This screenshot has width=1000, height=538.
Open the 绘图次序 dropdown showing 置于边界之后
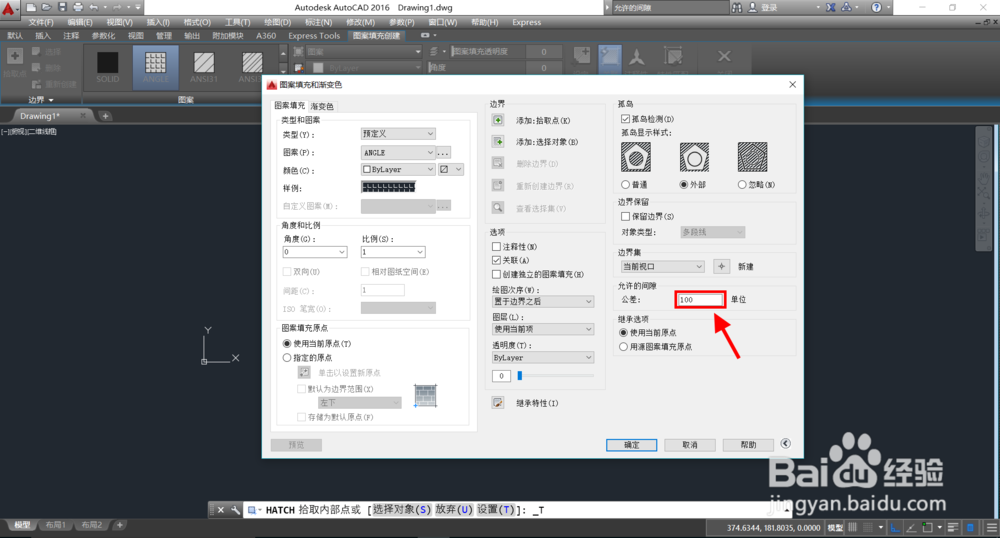tap(543, 301)
